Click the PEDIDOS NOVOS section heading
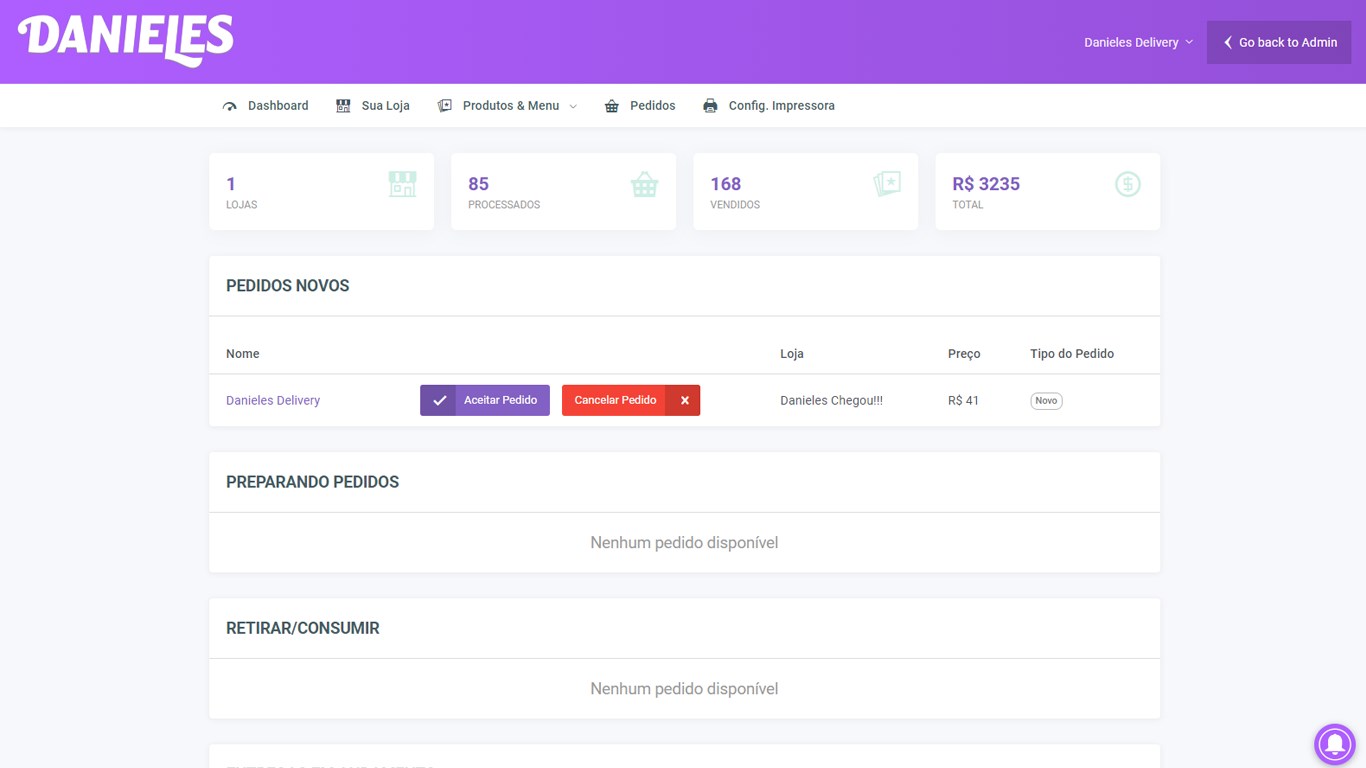 pos(288,286)
